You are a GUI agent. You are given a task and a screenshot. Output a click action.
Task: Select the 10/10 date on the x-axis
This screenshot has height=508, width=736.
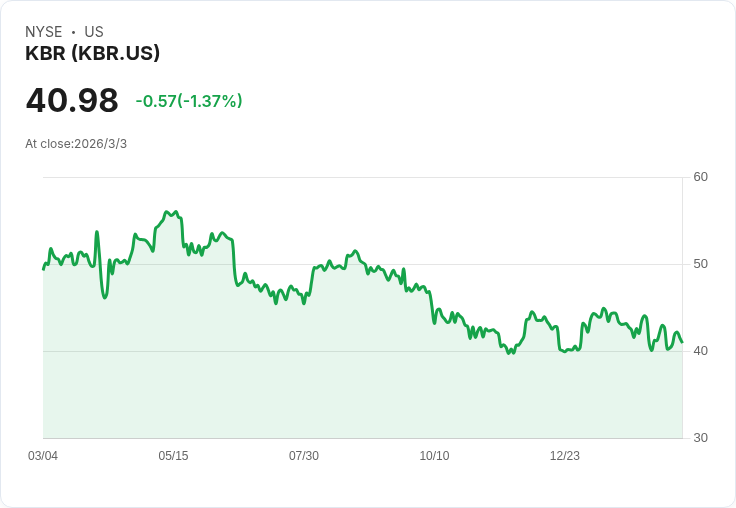(434, 456)
